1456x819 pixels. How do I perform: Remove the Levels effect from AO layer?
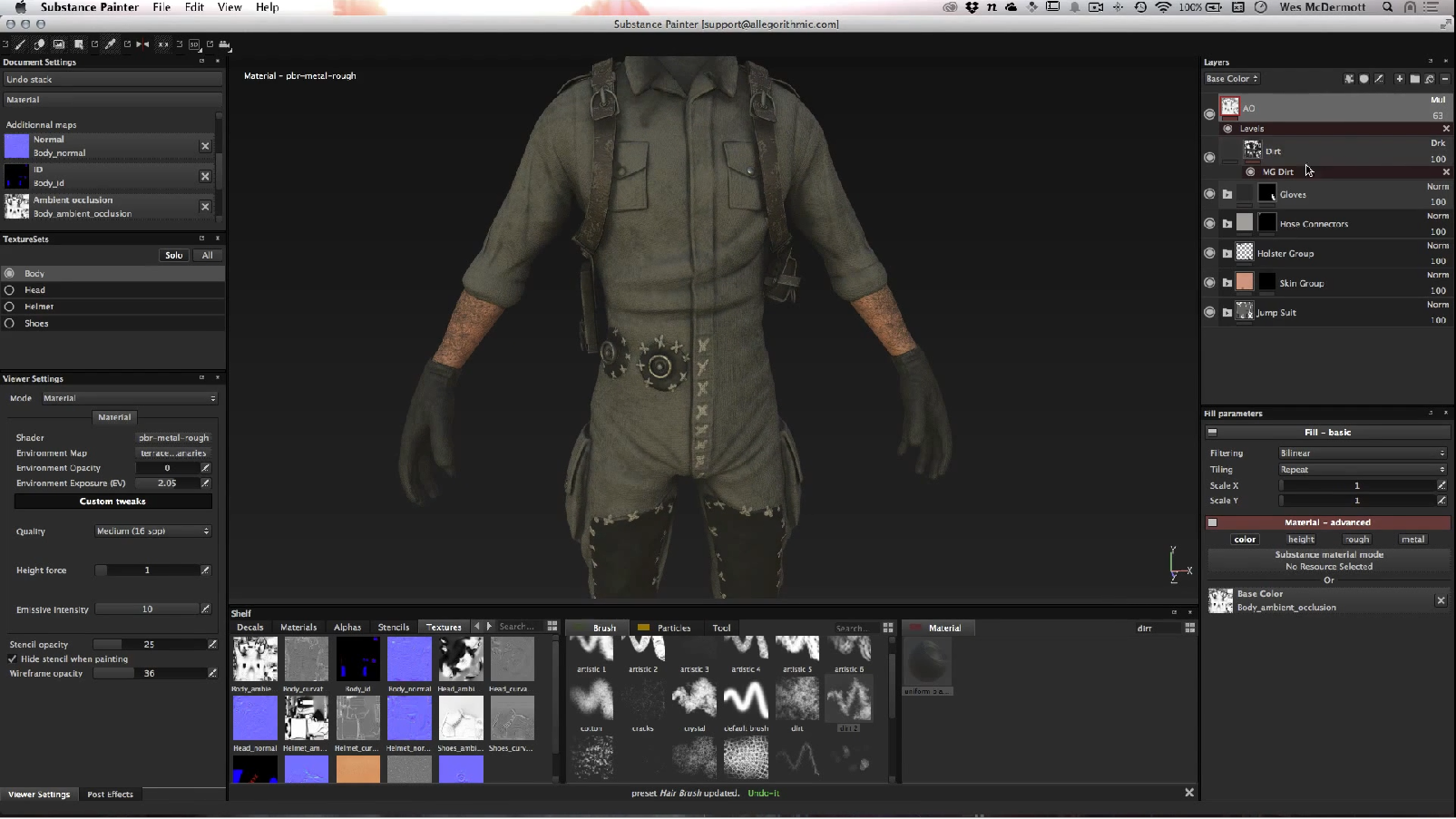click(1446, 129)
